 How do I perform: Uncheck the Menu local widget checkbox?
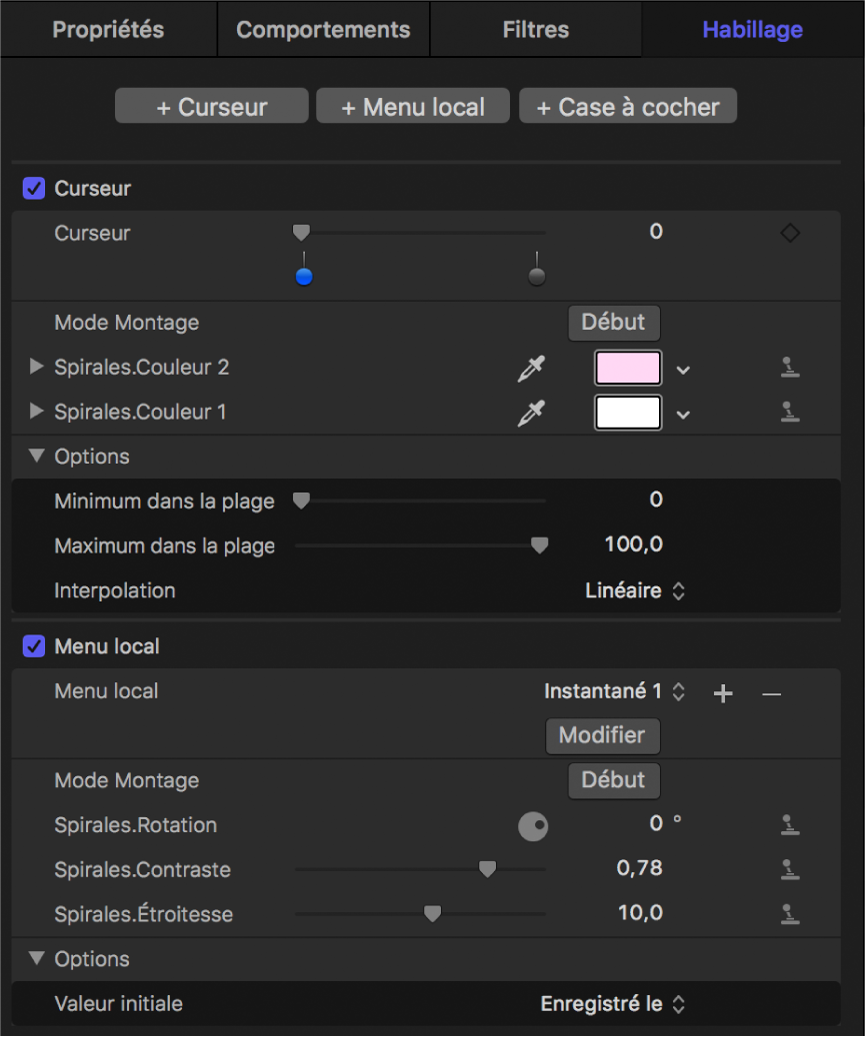pos(34,646)
